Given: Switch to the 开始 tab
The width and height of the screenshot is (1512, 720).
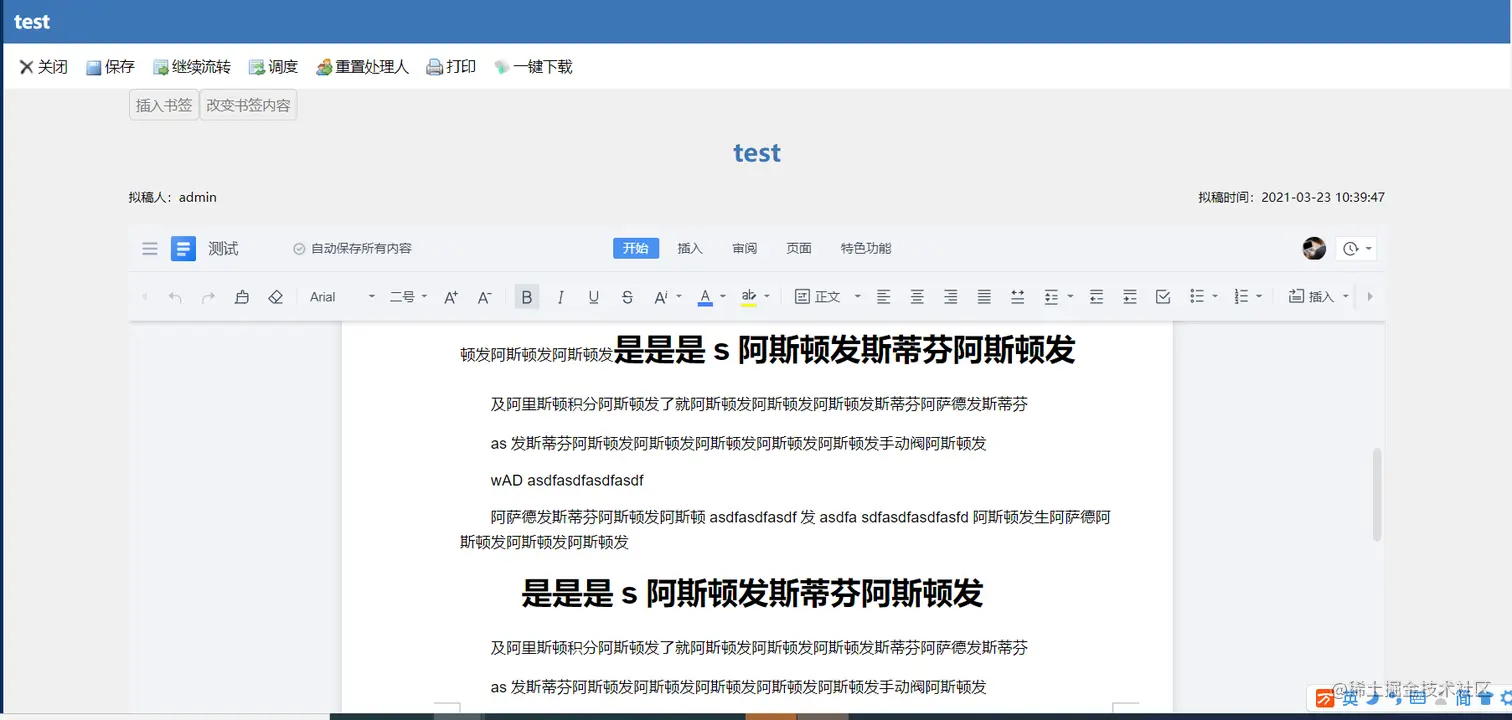Looking at the screenshot, I should click(x=636, y=248).
